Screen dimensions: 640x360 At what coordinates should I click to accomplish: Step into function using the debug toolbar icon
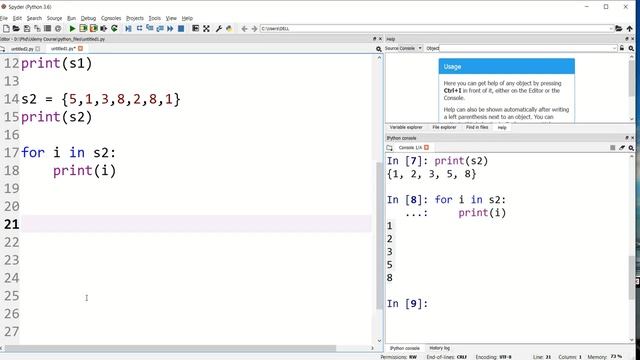149,29
